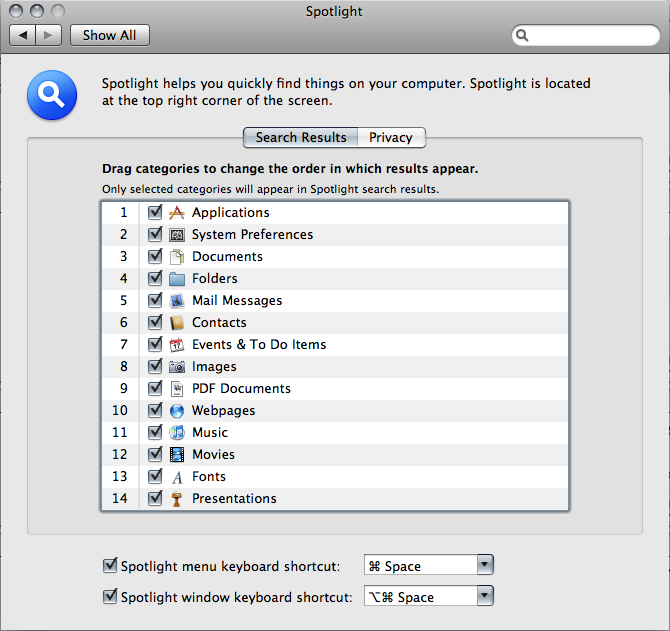Image resolution: width=670 pixels, height=631 pixels.
Task: Select the Webpages row label
Action: coord(223,411)
